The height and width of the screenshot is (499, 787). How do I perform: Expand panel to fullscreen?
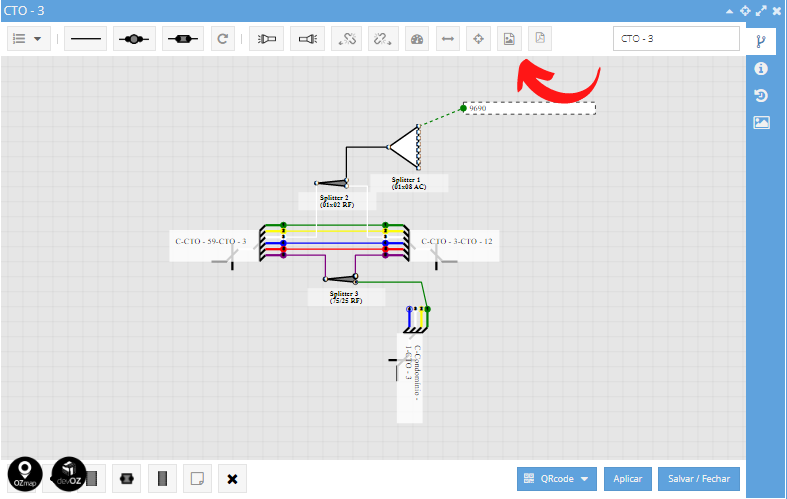click(x=761, y=11)
